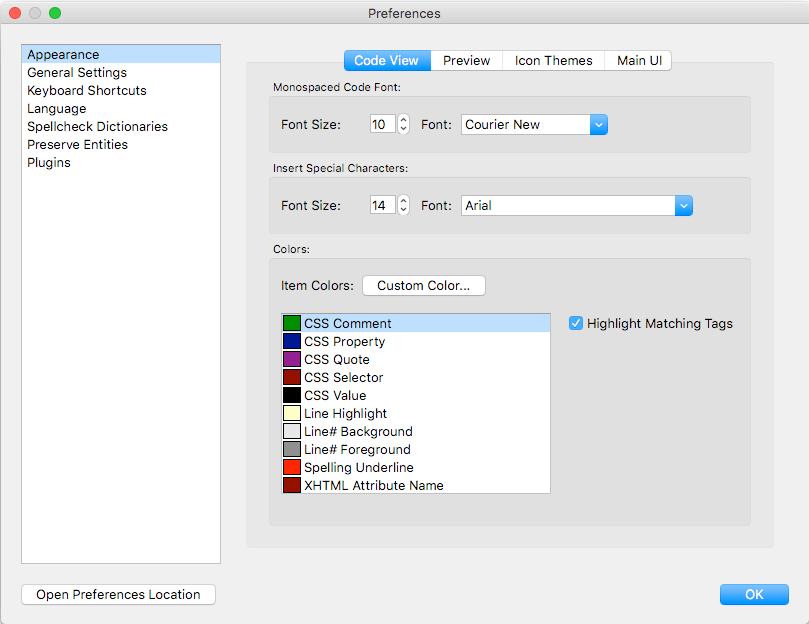Select Language in the sidebar
The image size is (809, 624).
121,108
